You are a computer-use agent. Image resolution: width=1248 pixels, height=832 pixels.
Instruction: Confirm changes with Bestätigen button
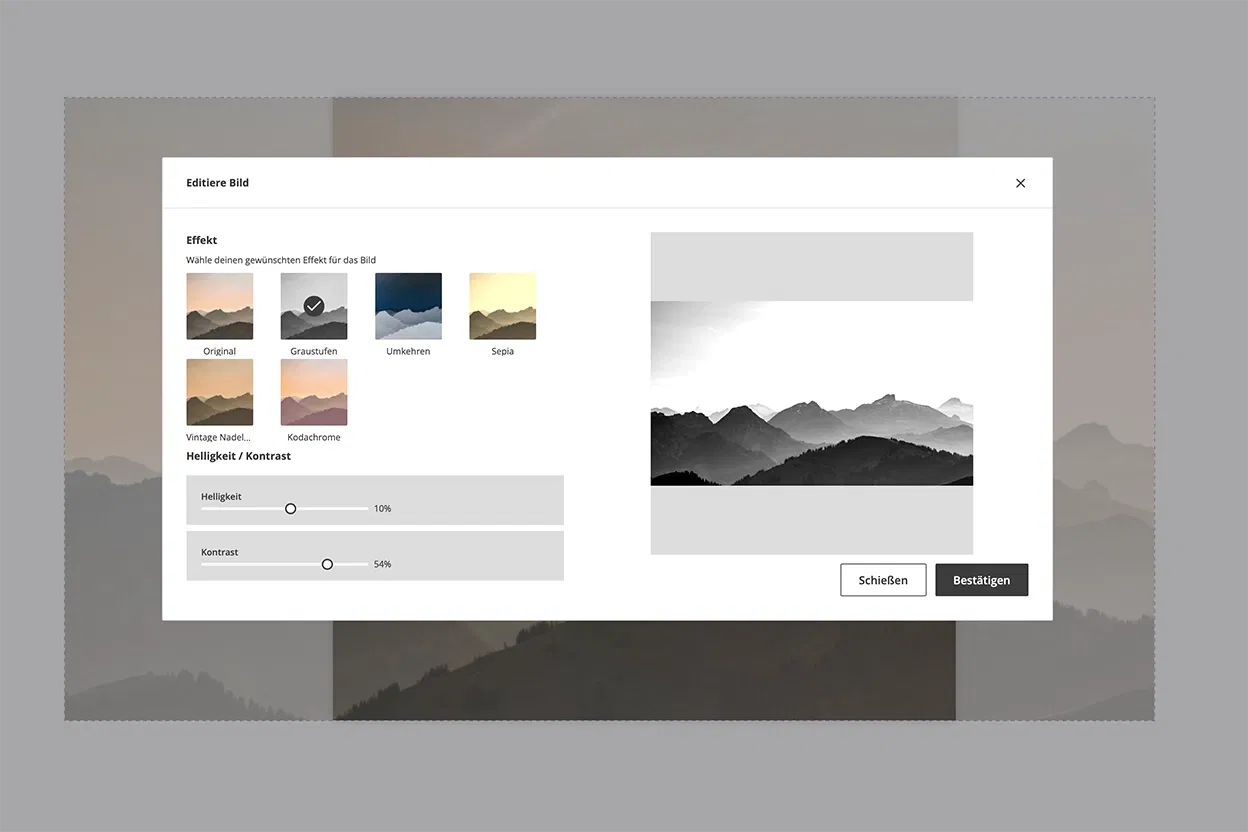tap(981, 580)
